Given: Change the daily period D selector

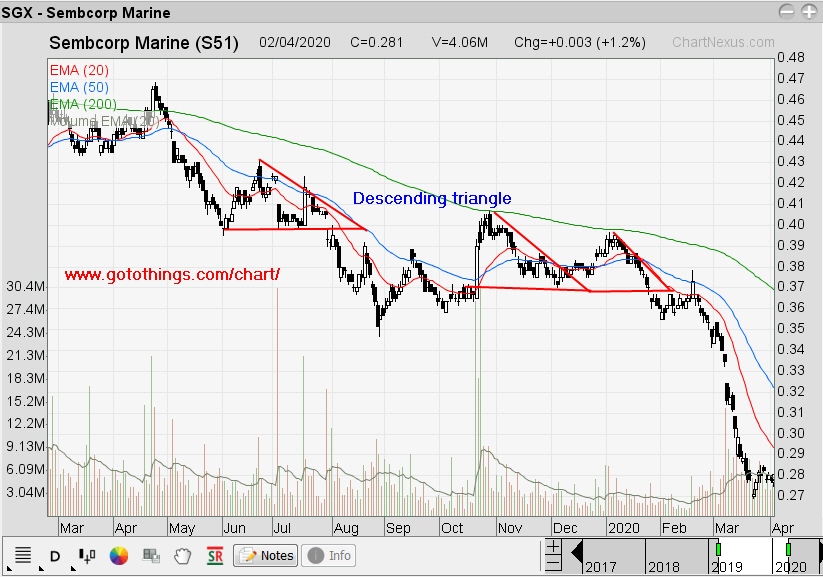Looking at the screenshot, I should coord(55,555).
